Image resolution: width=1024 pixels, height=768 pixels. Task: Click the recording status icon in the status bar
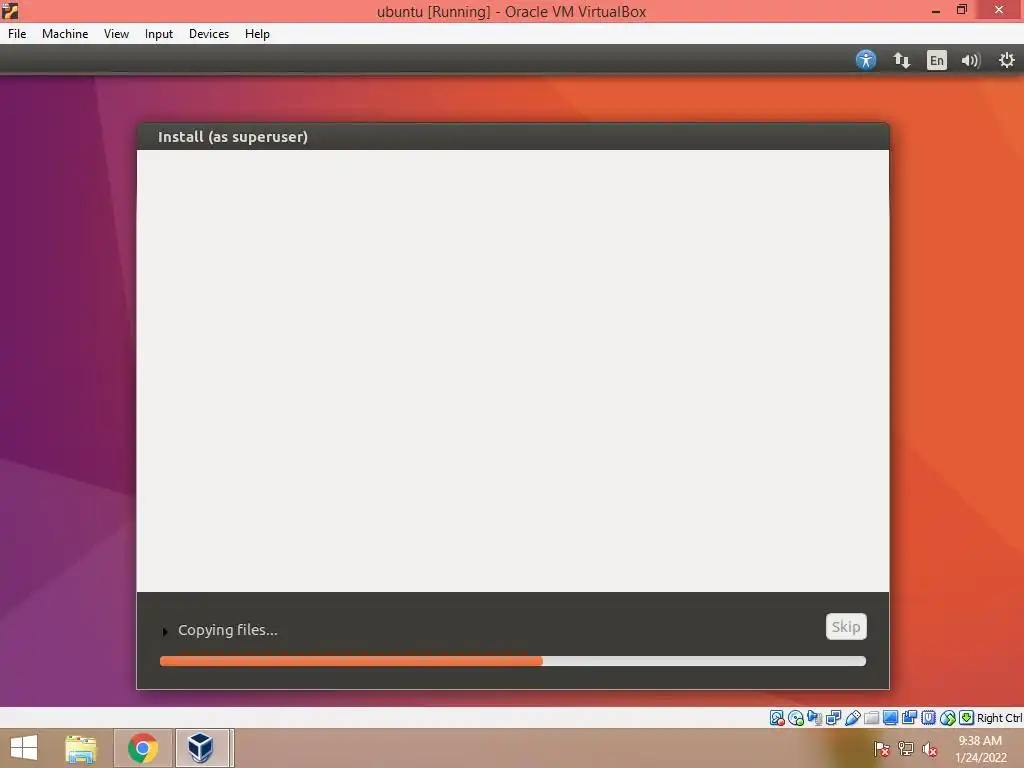pyautogui.click(x=909, y=718)
